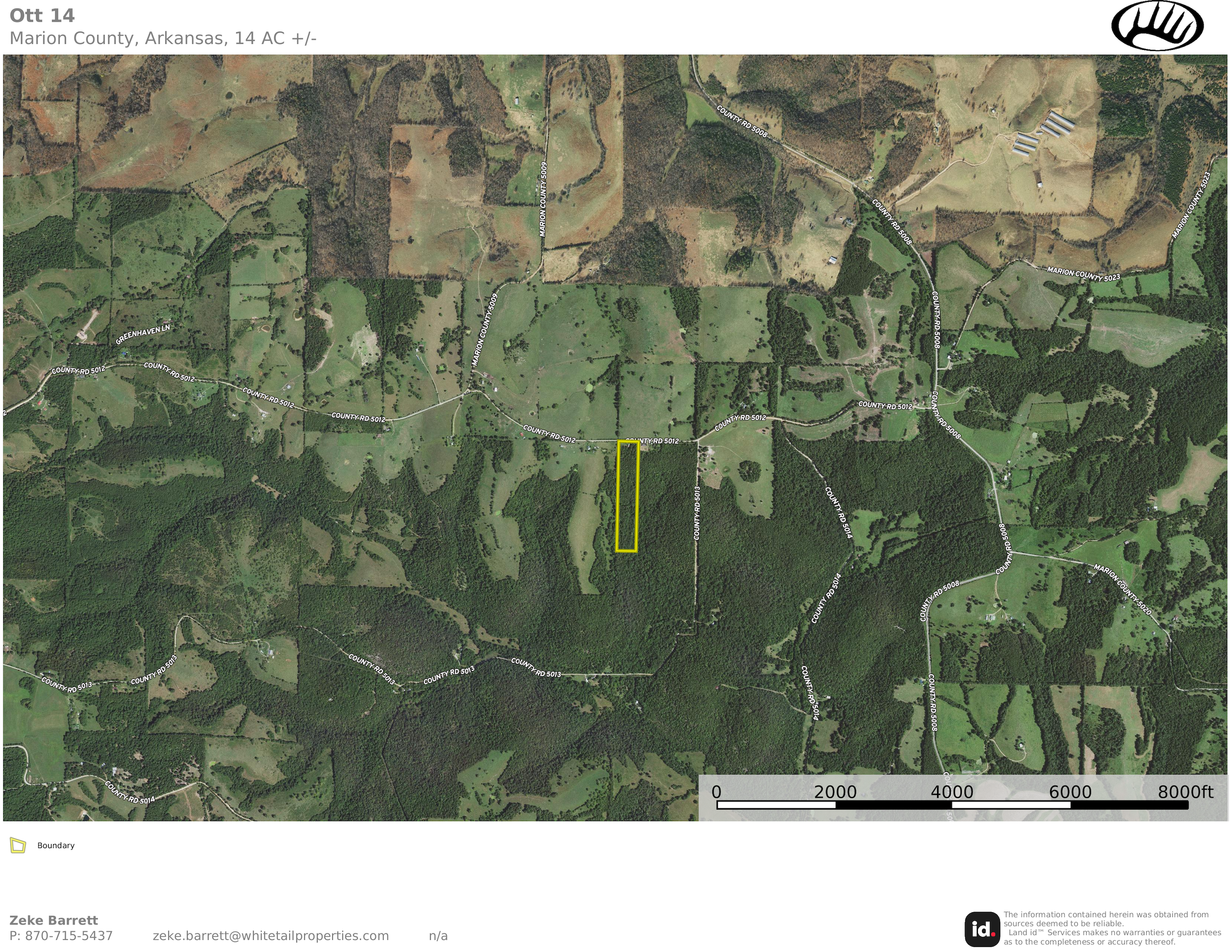1232x952 pixels.
Task: Click the phone number 870-715-5437
Action: 69,936
